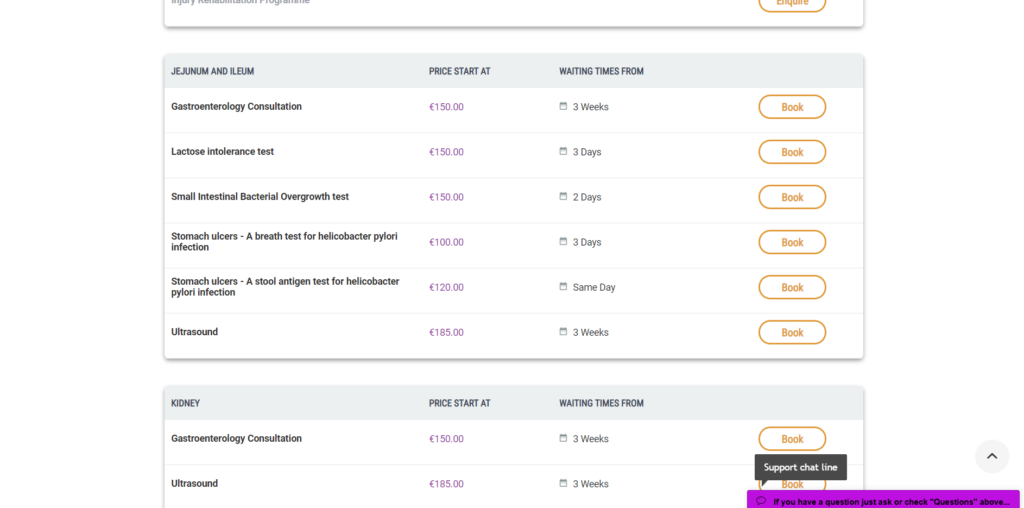Click Ultrasound in Jejunum and Ileum table

(x=195, y=332)
